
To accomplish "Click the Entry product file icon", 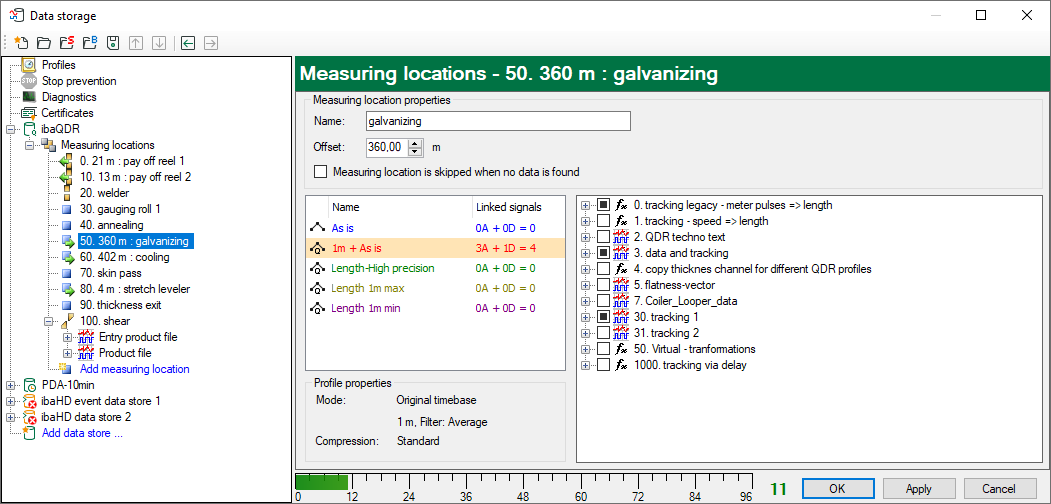I will [x=86, y=337].
